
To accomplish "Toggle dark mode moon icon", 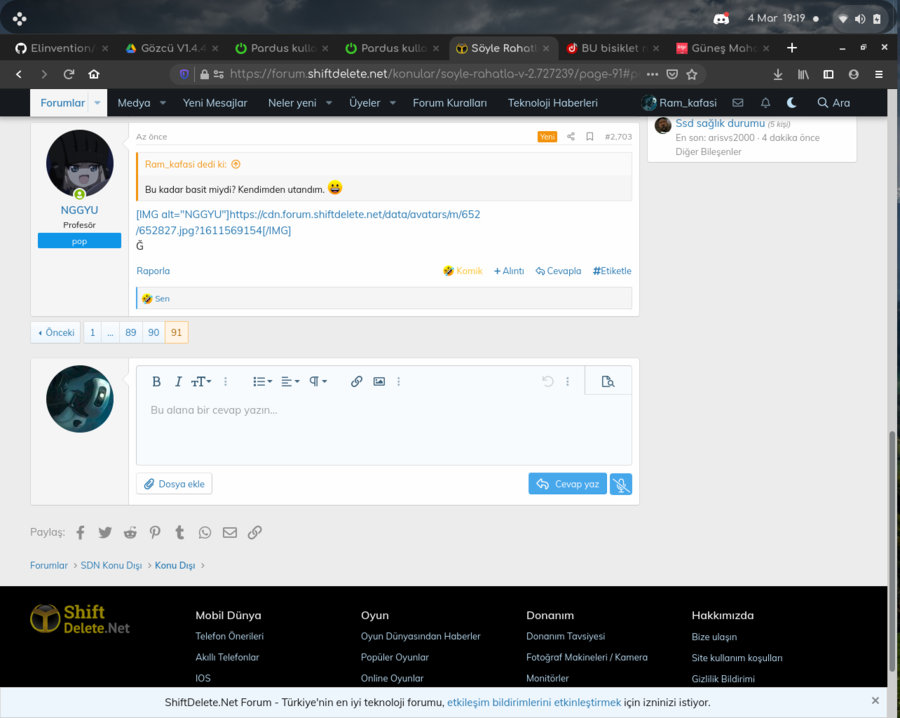I will (792, 103).
